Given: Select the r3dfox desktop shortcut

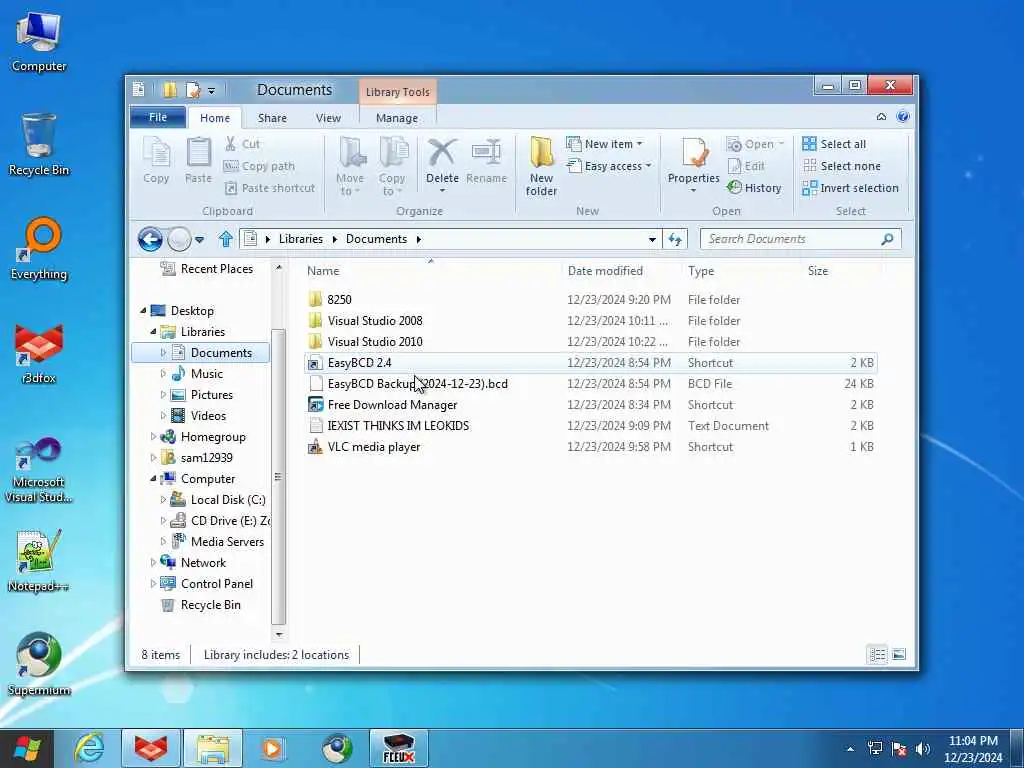Looking at the screenshot, I should tap(39, 353).
